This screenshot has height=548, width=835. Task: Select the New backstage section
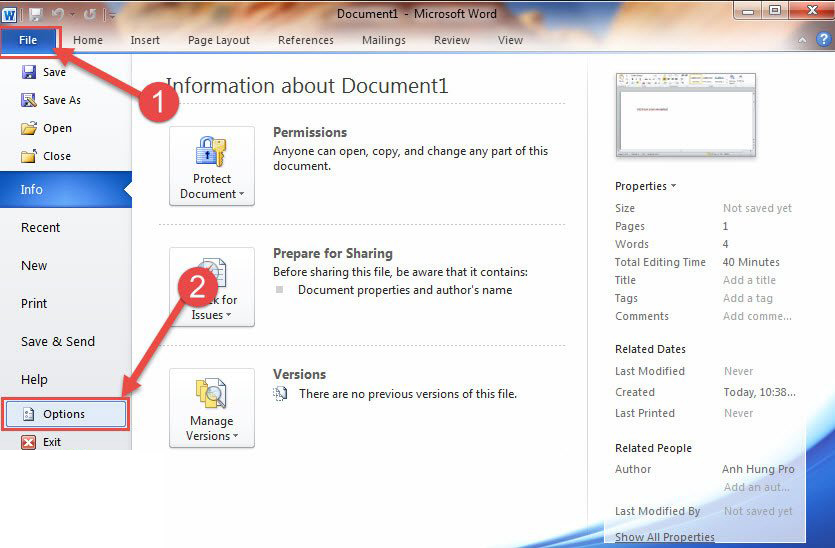tap(34, 265)
